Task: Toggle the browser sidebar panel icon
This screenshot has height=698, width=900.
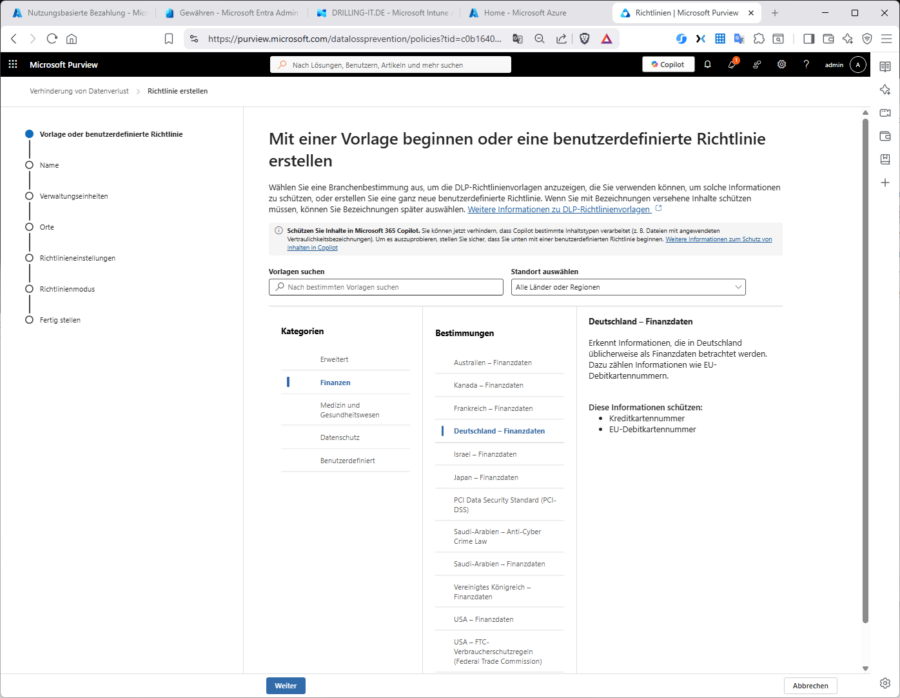Action: (x=809, y=38)
